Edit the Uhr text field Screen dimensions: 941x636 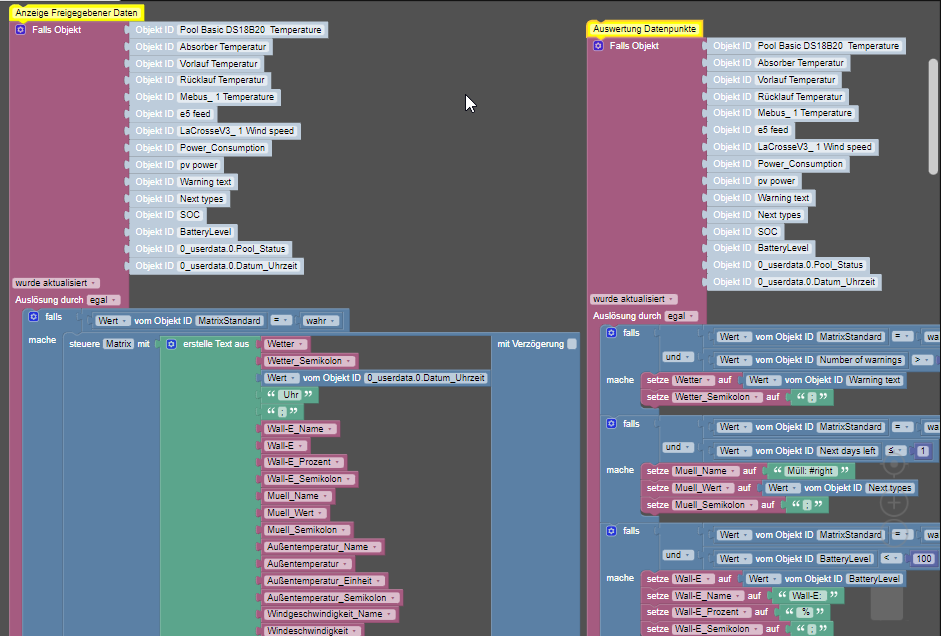pos(291,395)
